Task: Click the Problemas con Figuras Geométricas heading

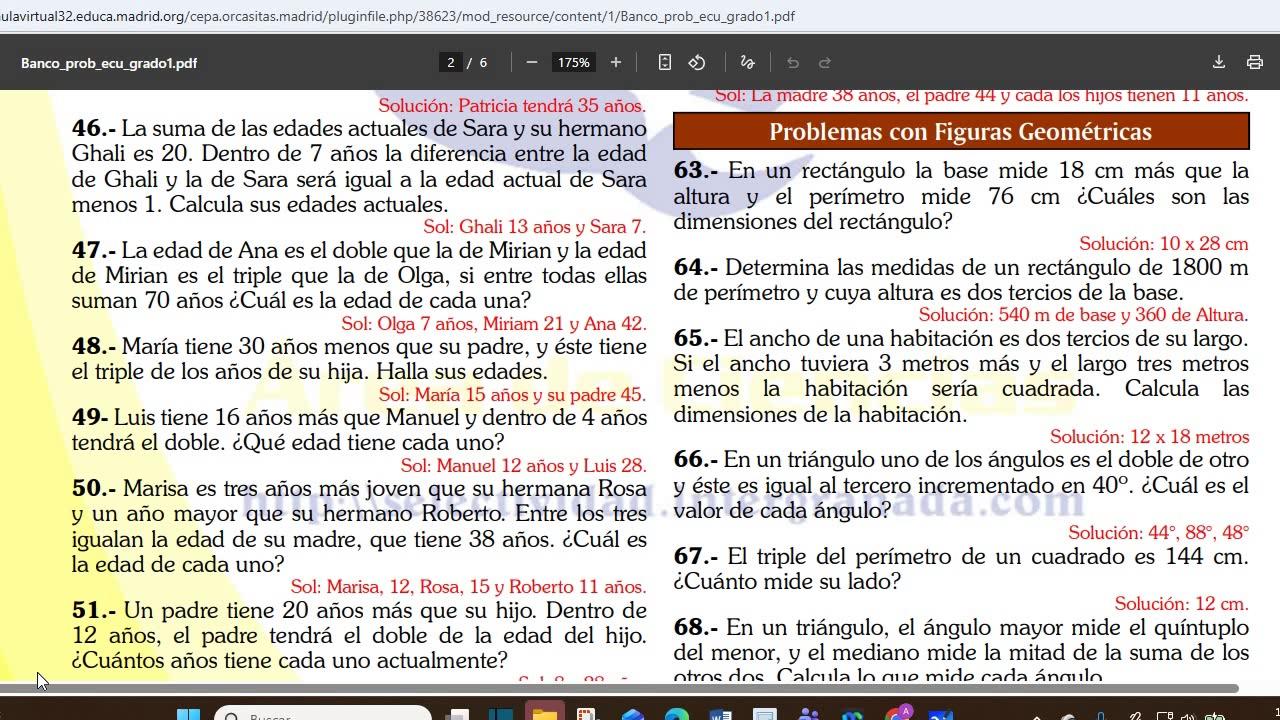Action: tap(960, 132)
